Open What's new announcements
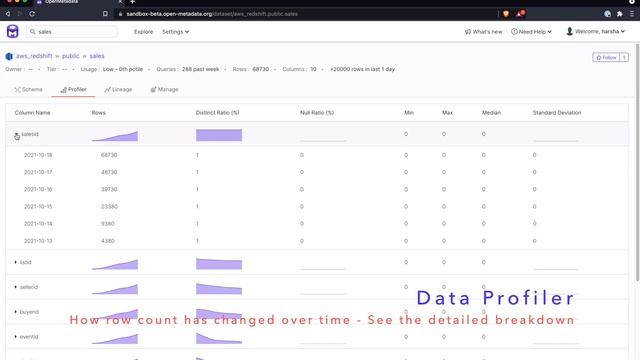Viewport: 640px width, 360px height. click(483, 31)
